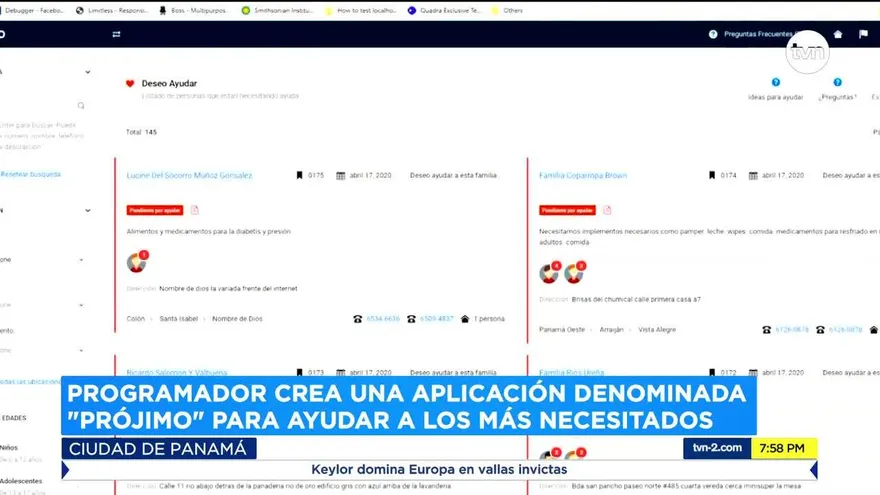The image size is (880, 495).
Task: Open document icon on Lucine Del Socorro card
Action: [x=195, y=210]
